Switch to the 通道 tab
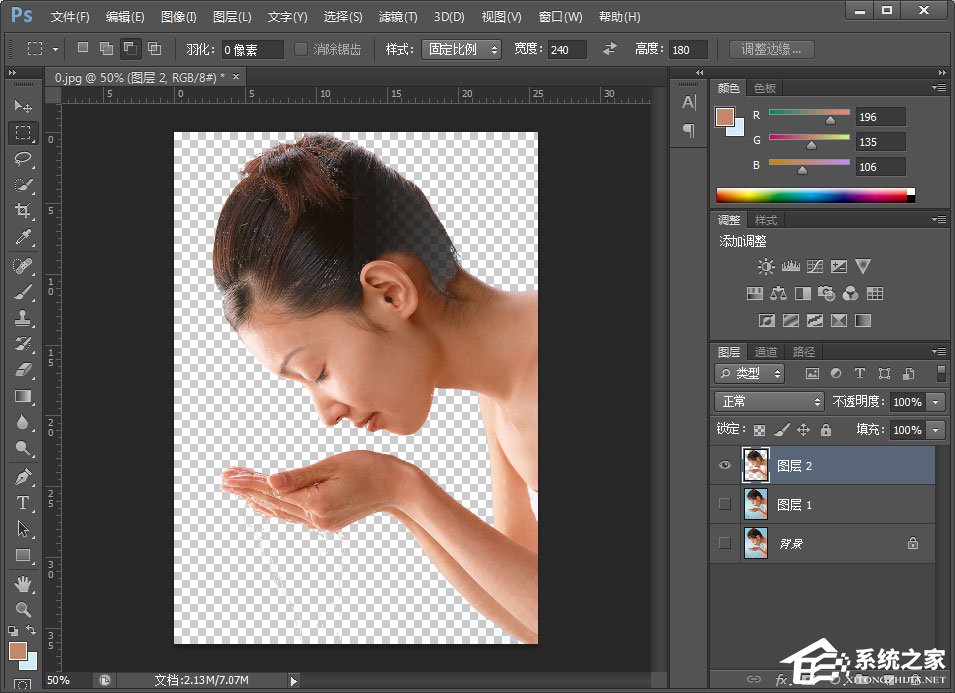 766,352
